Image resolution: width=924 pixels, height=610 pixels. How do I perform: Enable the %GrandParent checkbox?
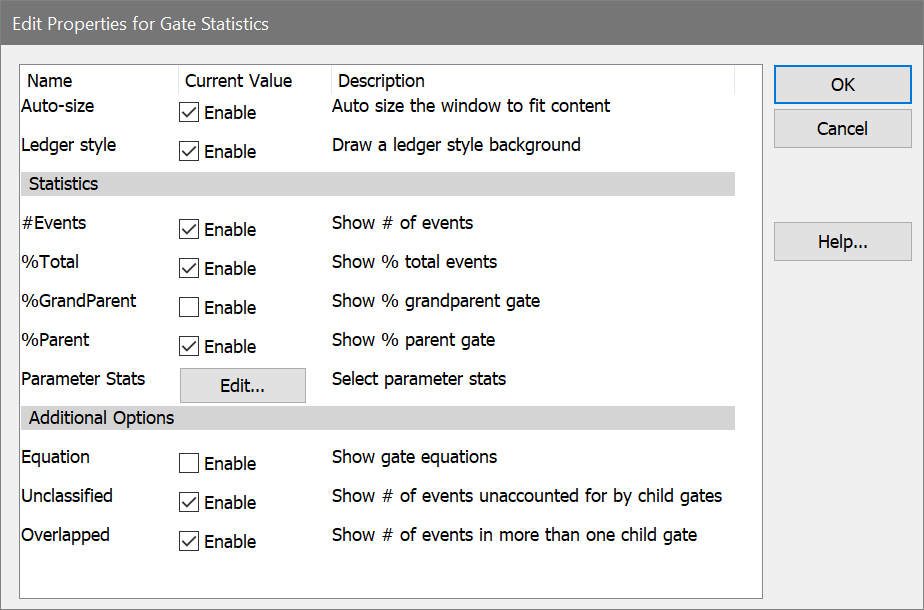(189, 308)
